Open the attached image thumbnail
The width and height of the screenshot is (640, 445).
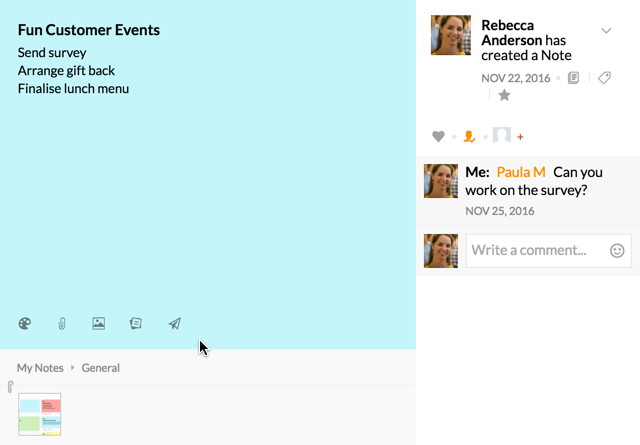click(40, 414)
